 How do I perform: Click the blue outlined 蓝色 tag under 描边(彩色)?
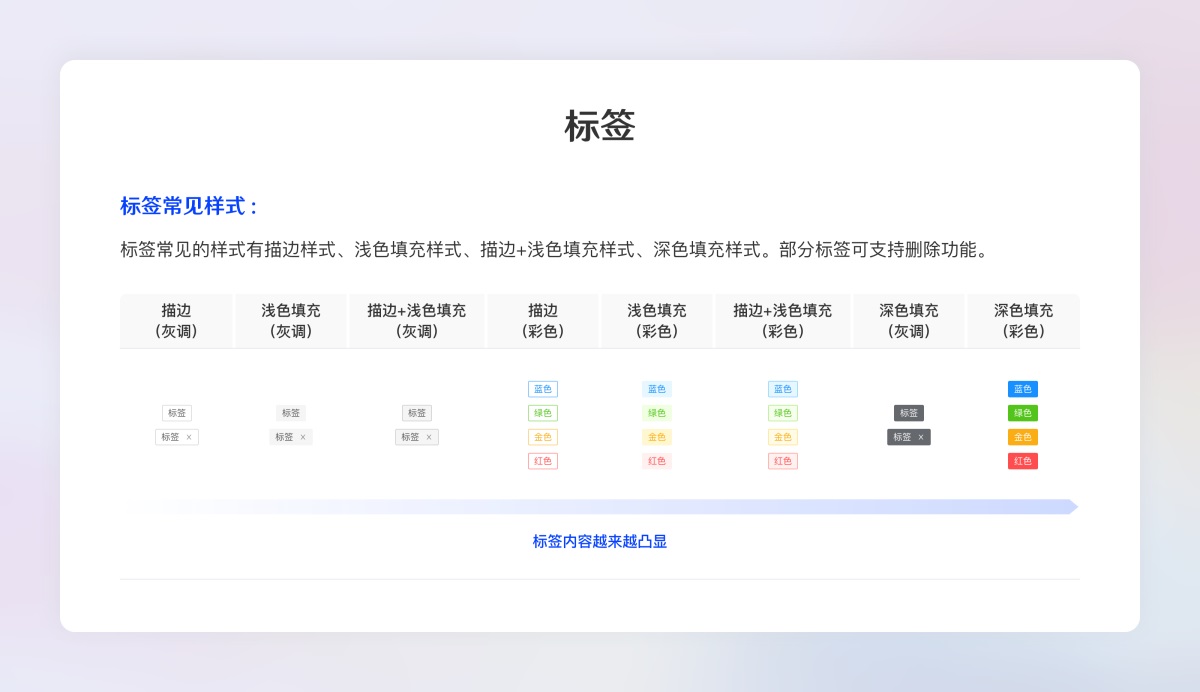pos(542,389)
